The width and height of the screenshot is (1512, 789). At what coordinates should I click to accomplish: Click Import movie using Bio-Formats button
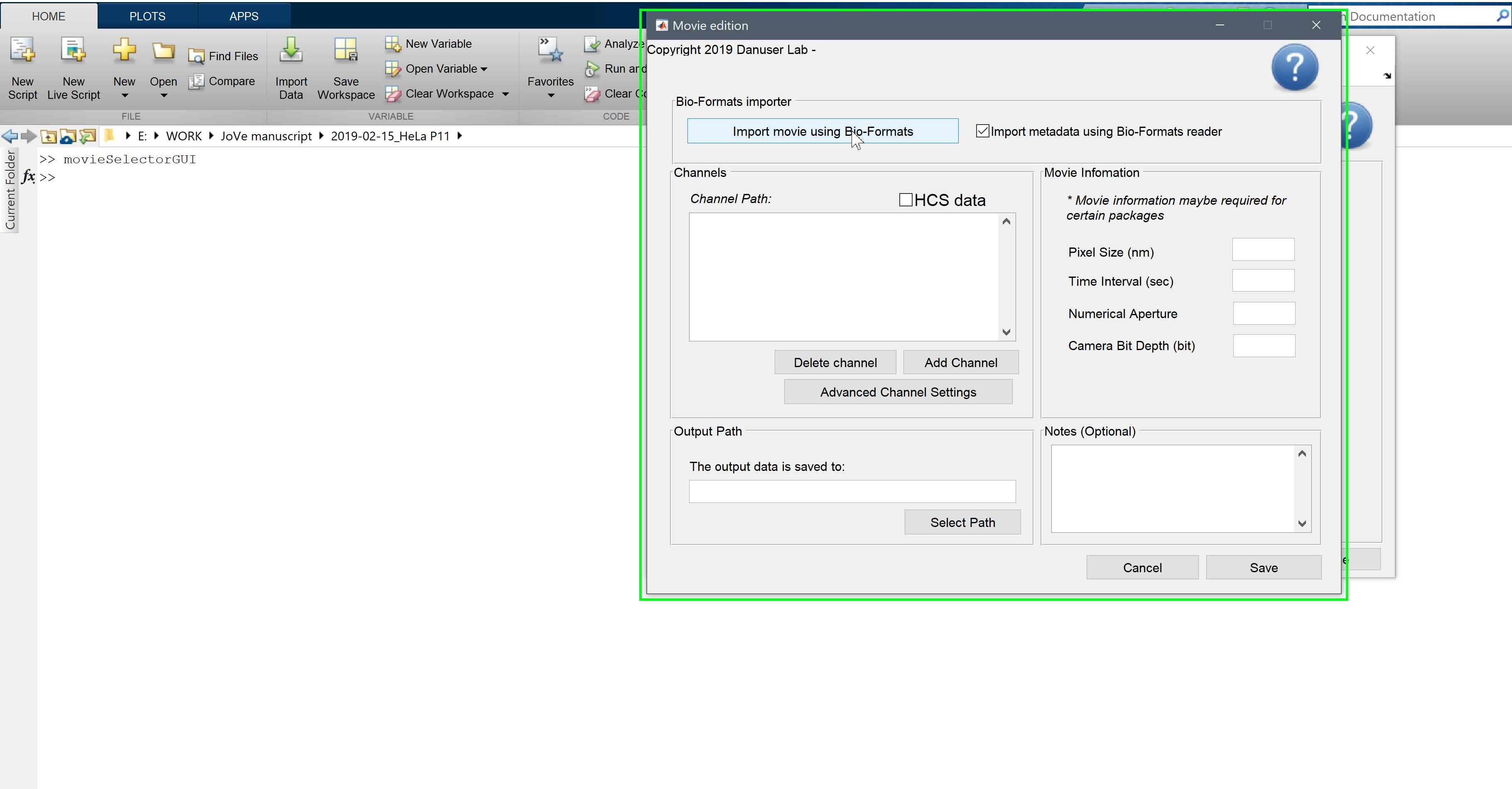coord(822,131)
